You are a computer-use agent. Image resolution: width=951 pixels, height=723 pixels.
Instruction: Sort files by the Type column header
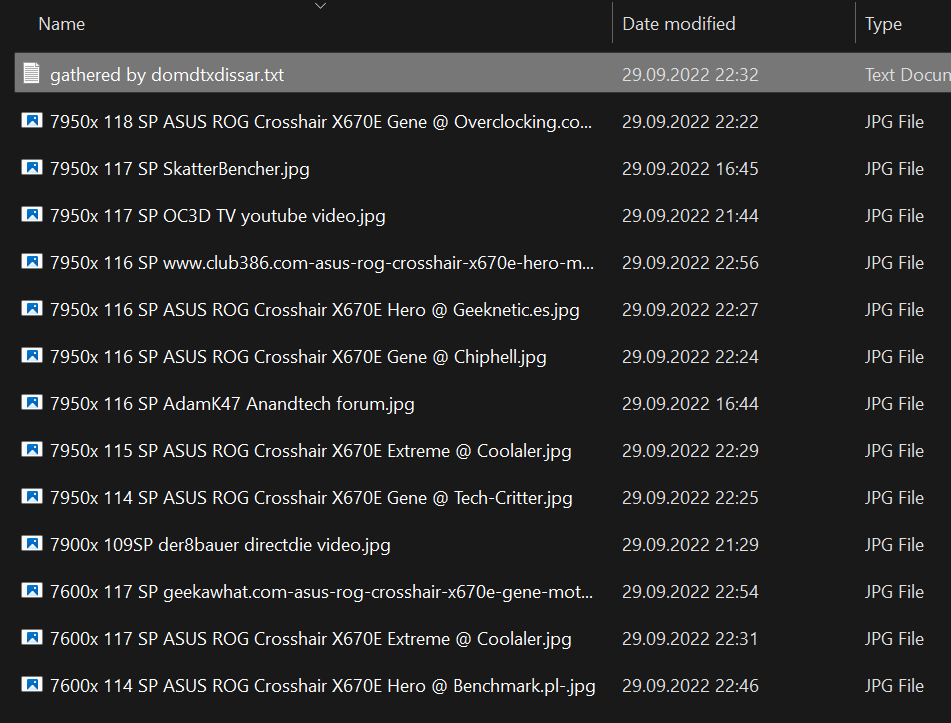point(883,24)
